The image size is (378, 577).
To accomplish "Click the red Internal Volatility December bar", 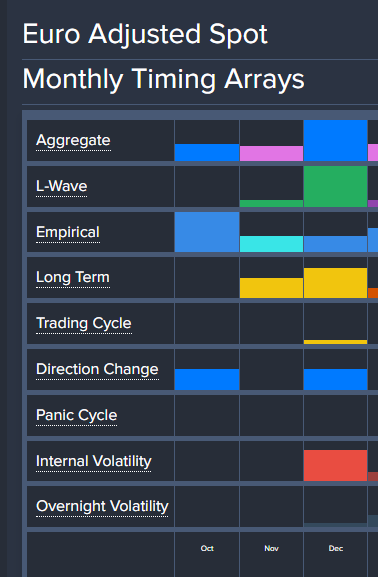I will (x=336, y=466).
